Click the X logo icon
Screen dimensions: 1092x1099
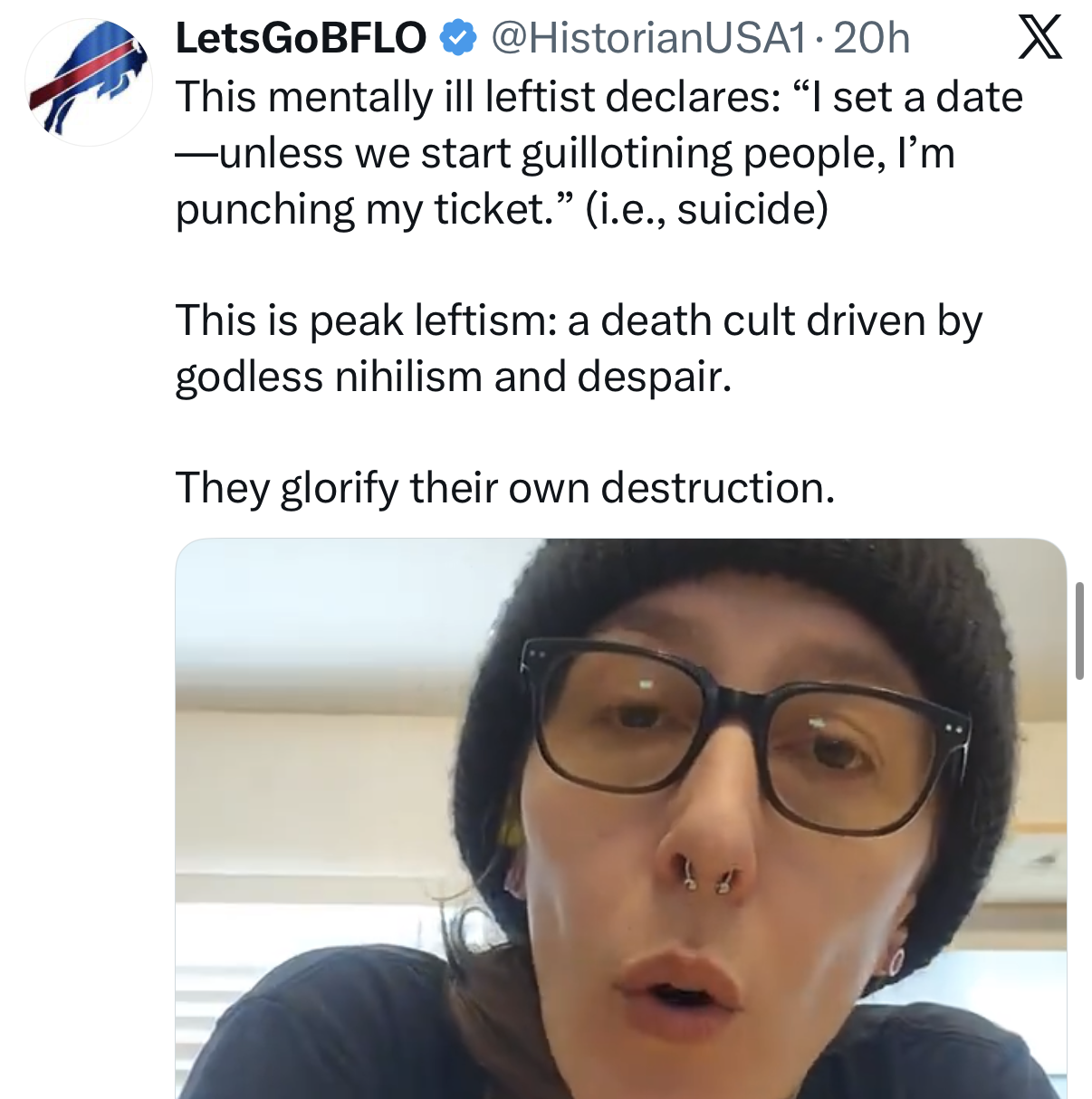(1039, 38)
